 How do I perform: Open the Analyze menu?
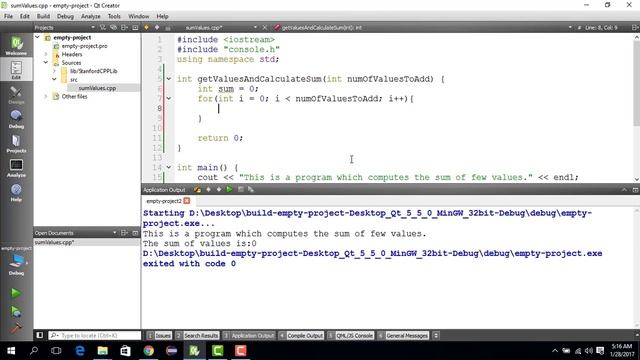click(91, 16)
